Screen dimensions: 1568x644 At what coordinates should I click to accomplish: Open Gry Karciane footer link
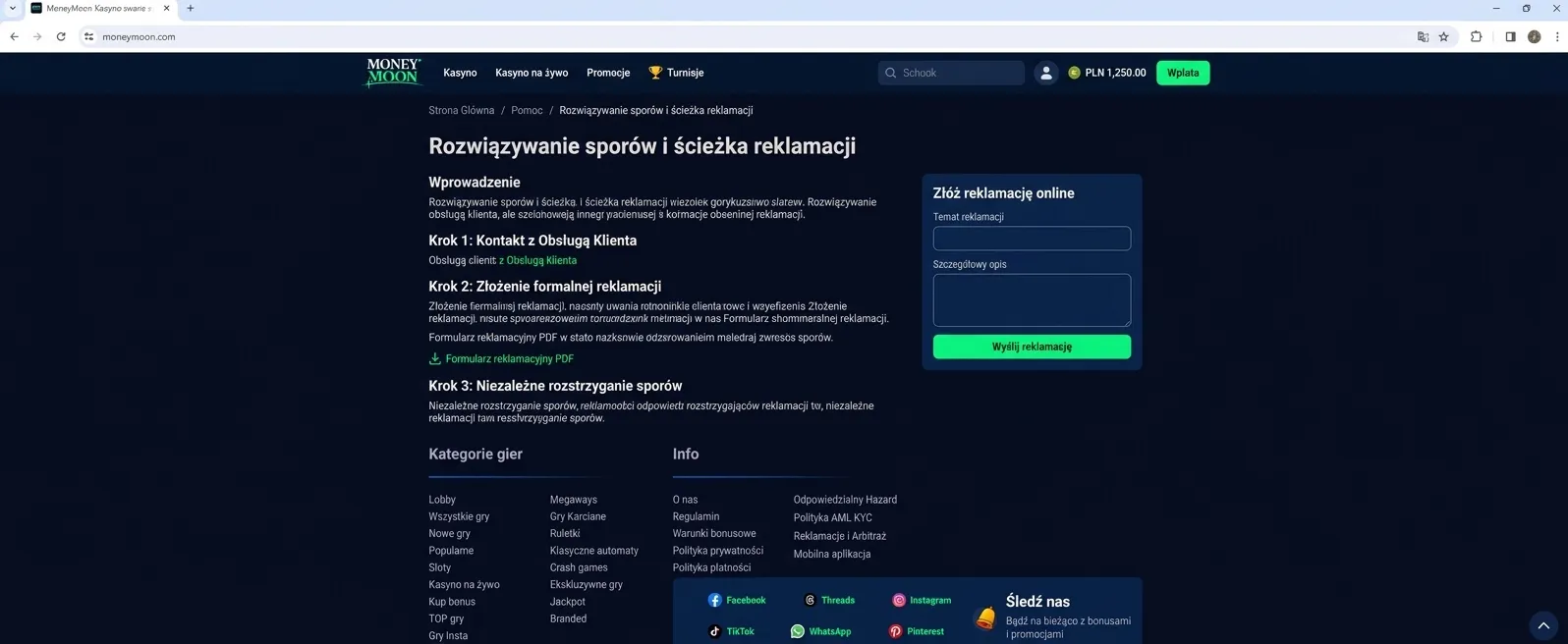(x=578, y=516)
